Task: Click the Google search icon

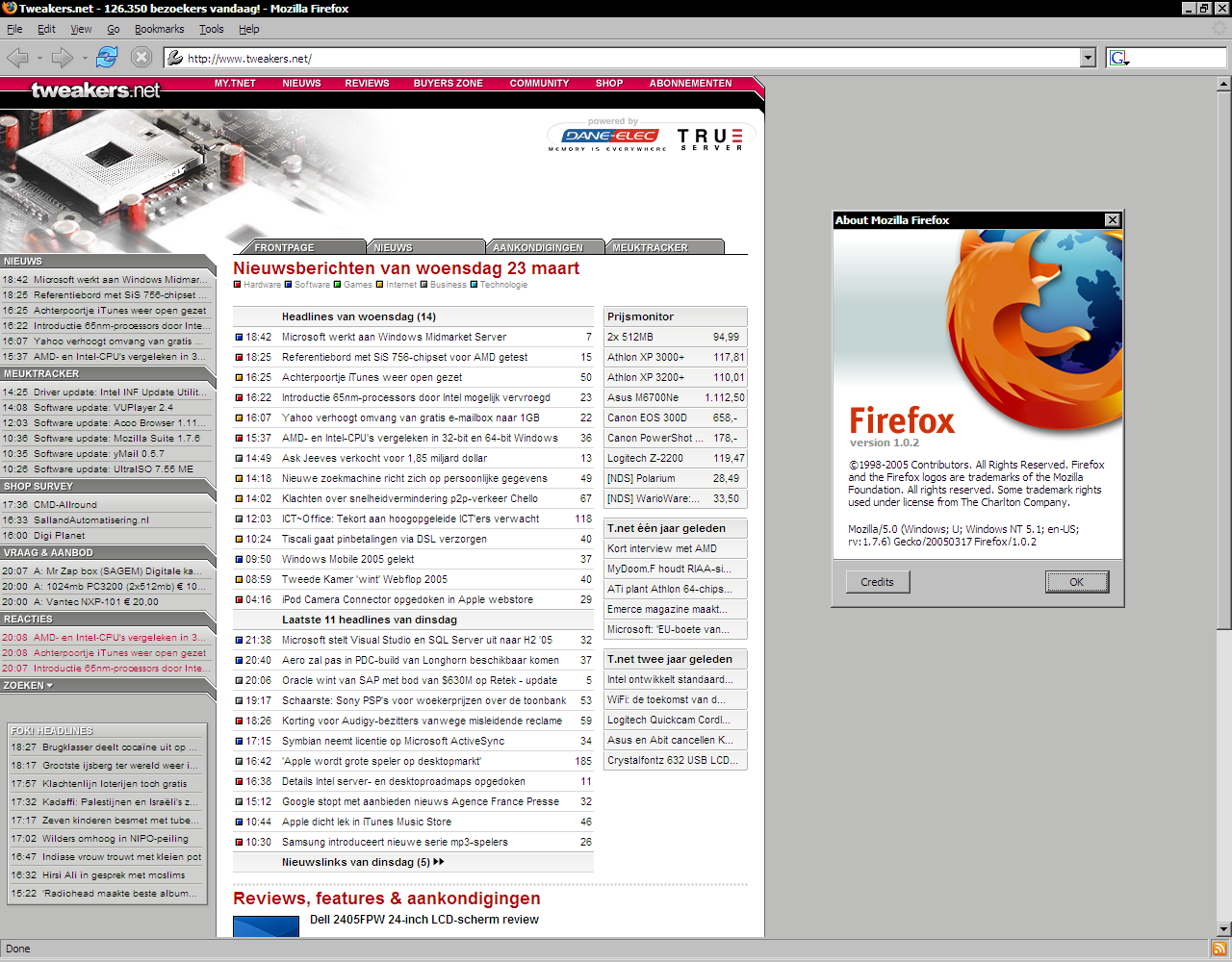Action: (x=1116, y=57)
